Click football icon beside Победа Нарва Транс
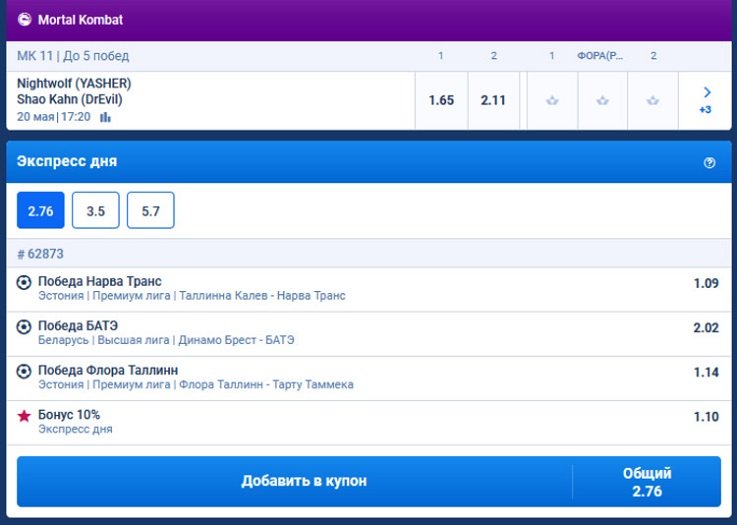The height and width of the screenshot is (525, 737). [24, 282]
